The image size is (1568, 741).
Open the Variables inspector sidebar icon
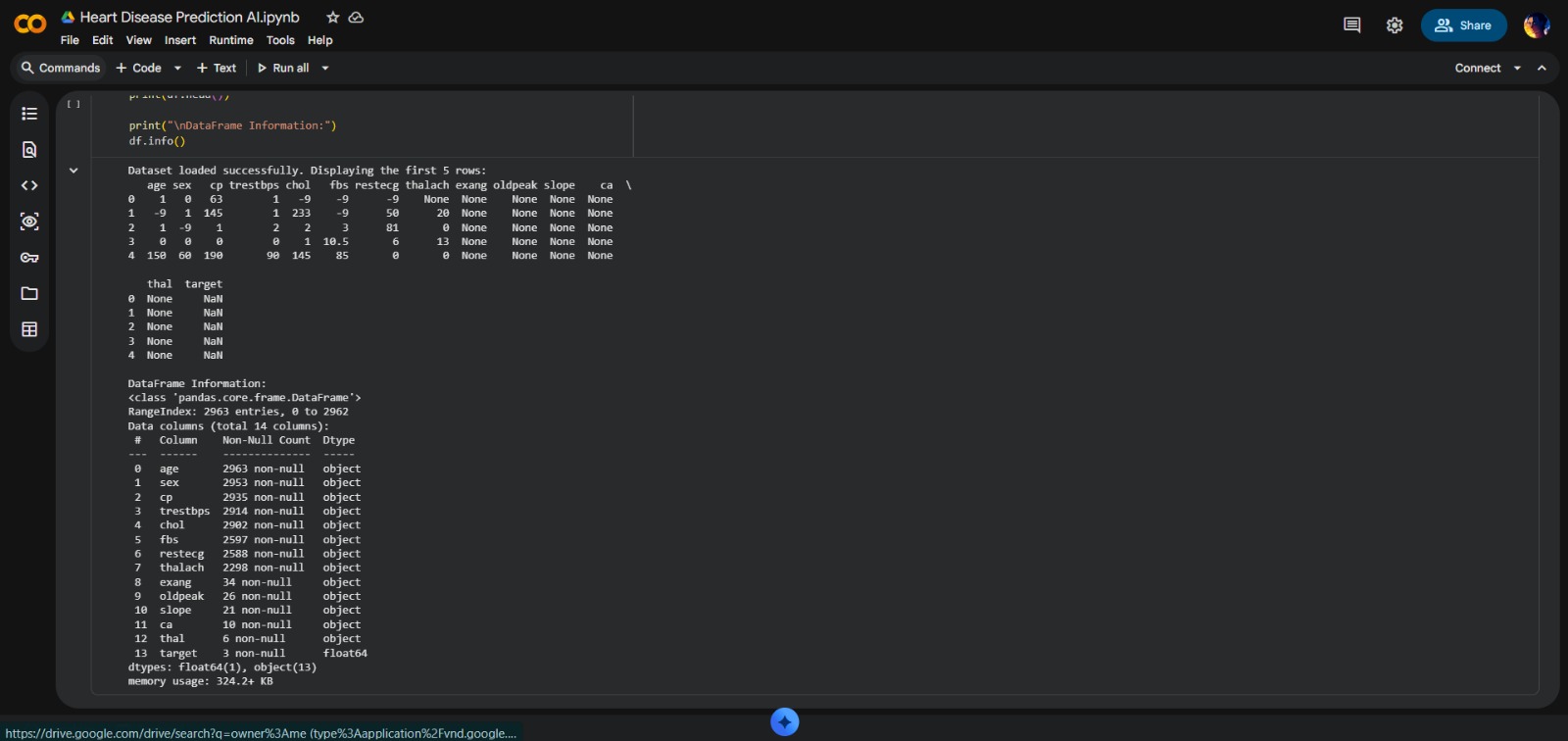coord(29,222)
